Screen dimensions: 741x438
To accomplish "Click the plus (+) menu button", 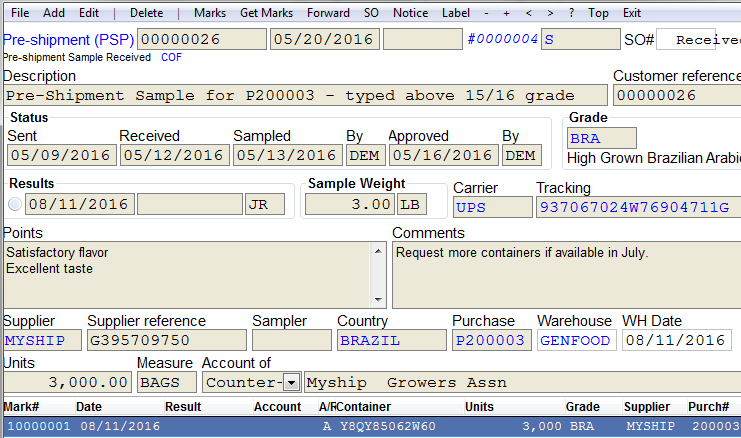I will [507, 13].
